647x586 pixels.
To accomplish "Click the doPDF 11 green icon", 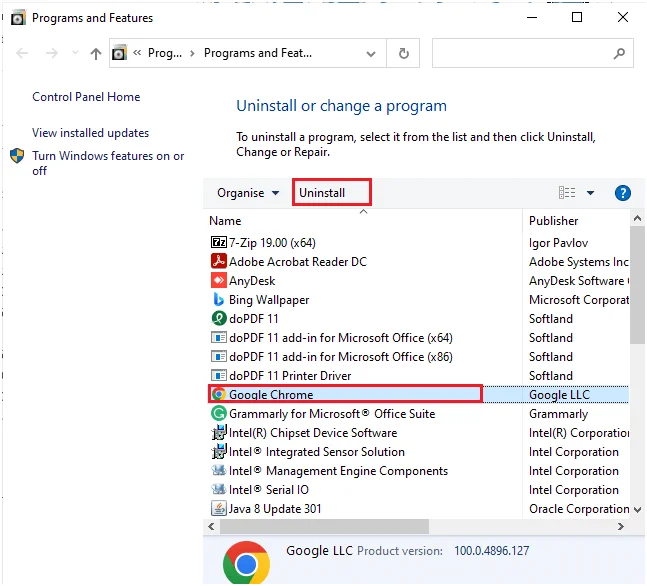I will pyautogui.click(x=219, y=318).
